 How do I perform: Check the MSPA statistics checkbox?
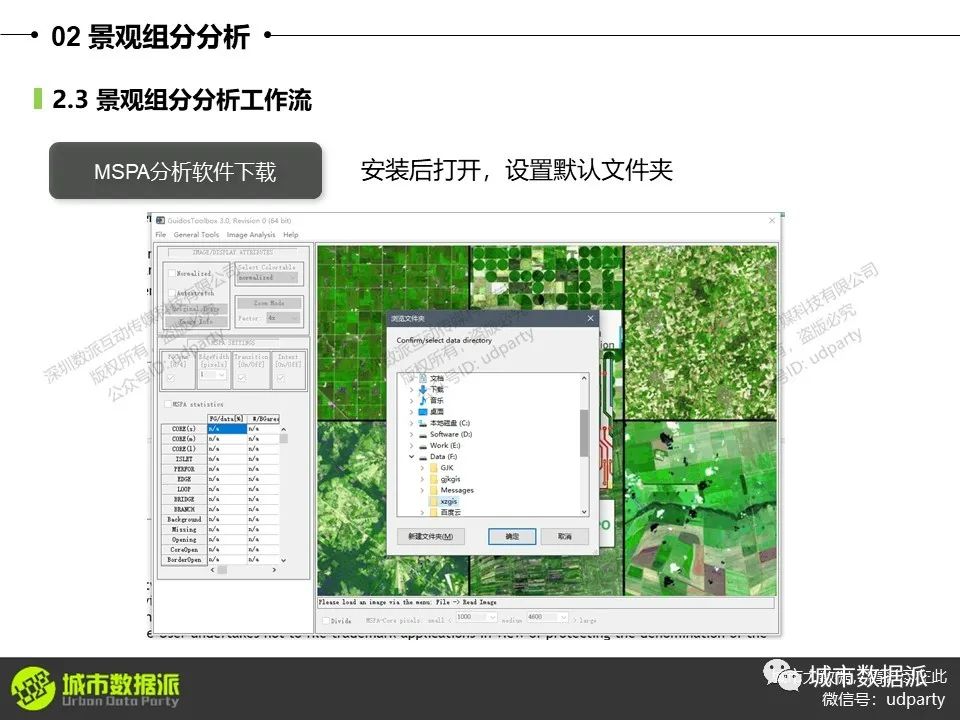point(168,404)
